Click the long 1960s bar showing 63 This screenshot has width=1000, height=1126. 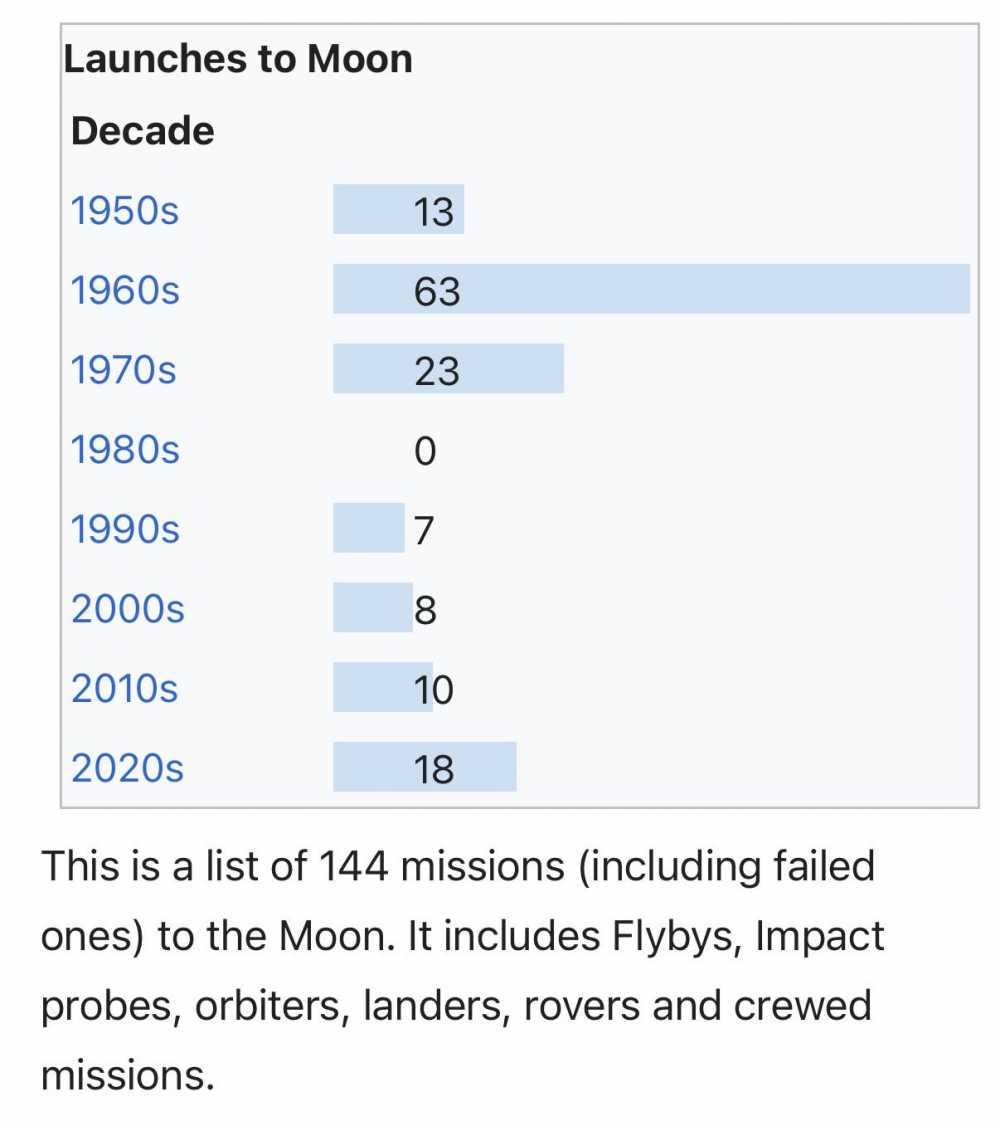click(650, 289)
